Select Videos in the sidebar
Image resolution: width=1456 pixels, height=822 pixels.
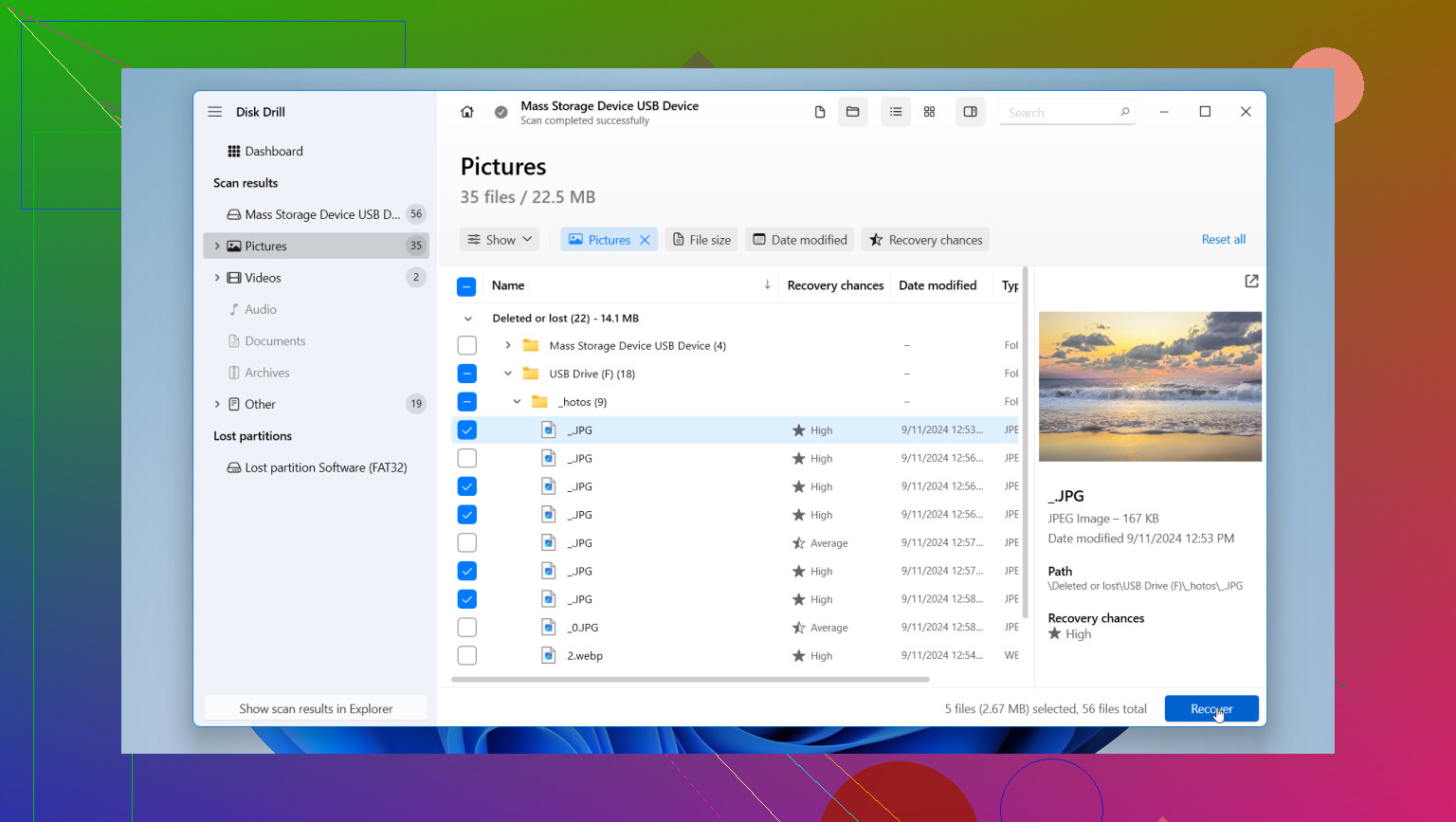point(316,278)
